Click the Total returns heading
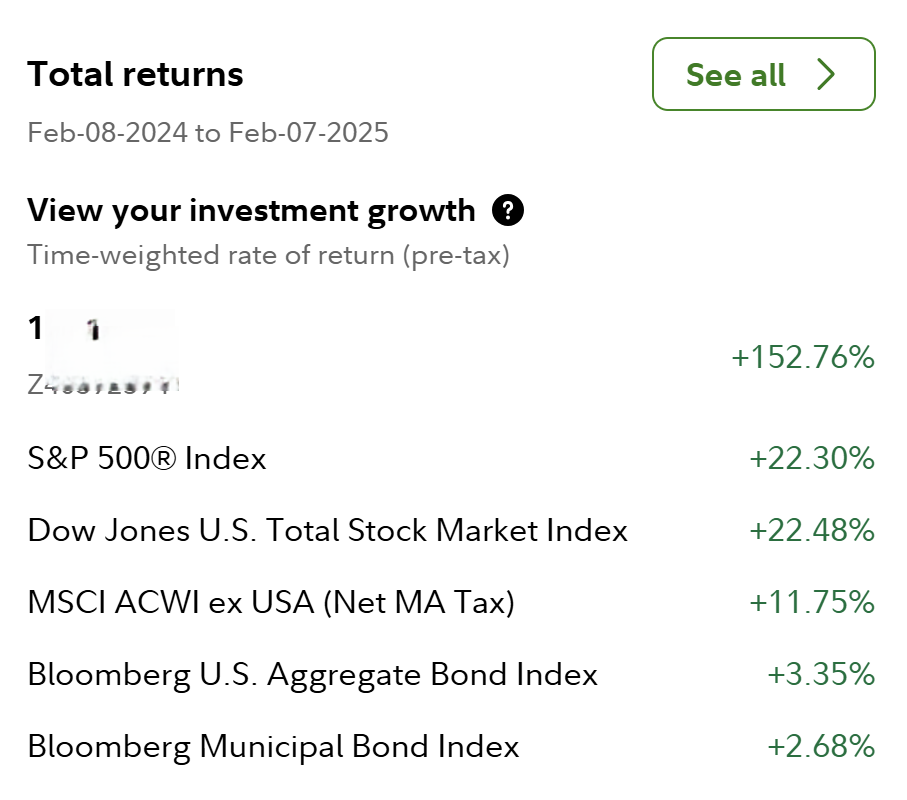907x800 pixels. pos(135,75)
